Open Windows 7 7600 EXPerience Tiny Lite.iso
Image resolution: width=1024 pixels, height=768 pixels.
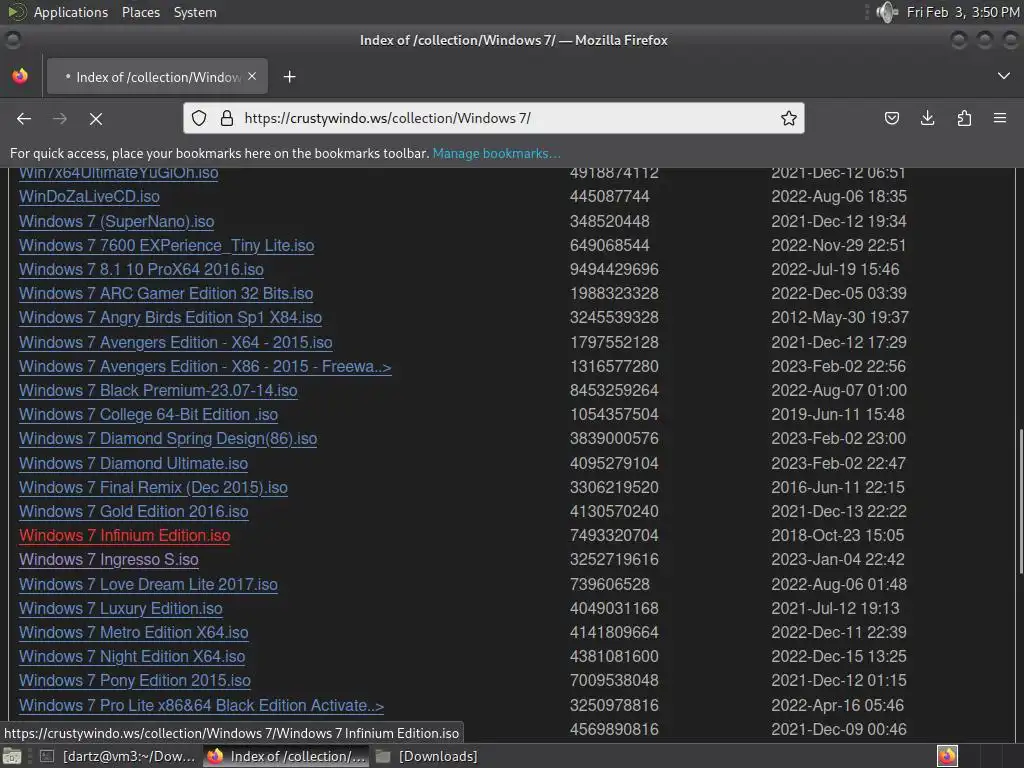point(167,246)
